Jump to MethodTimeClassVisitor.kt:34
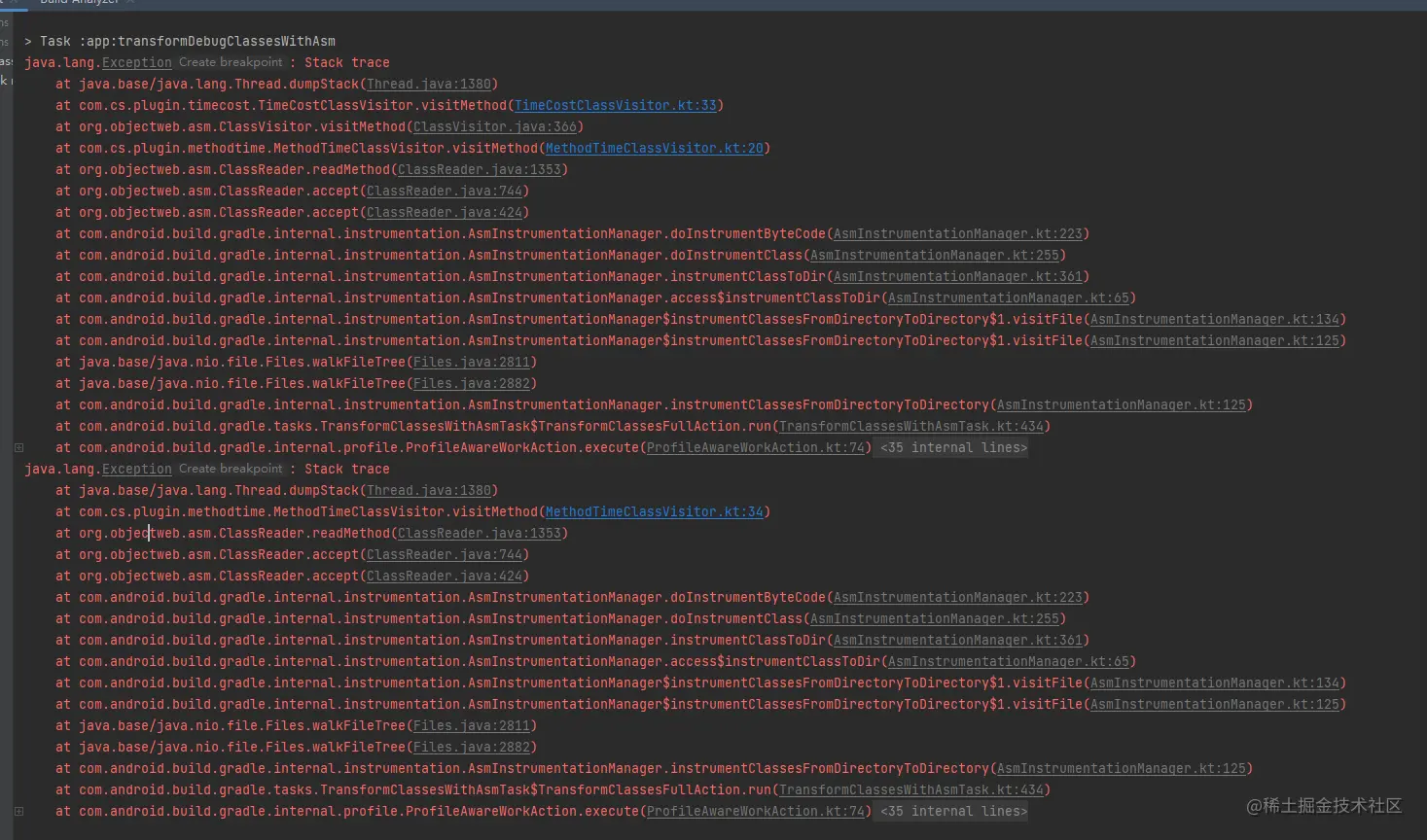 654,511
